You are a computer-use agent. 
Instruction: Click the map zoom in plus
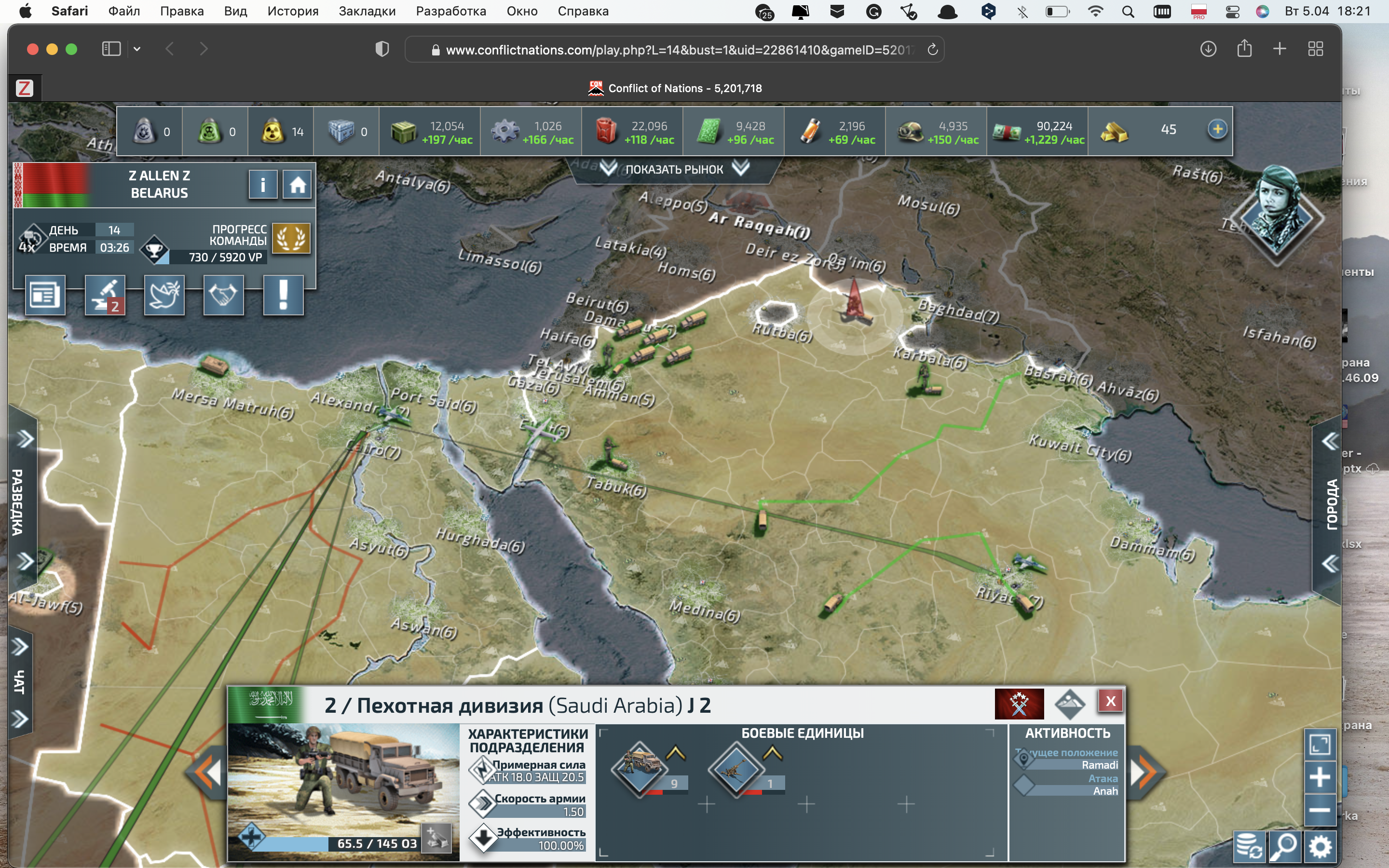tap(1320, 778)
